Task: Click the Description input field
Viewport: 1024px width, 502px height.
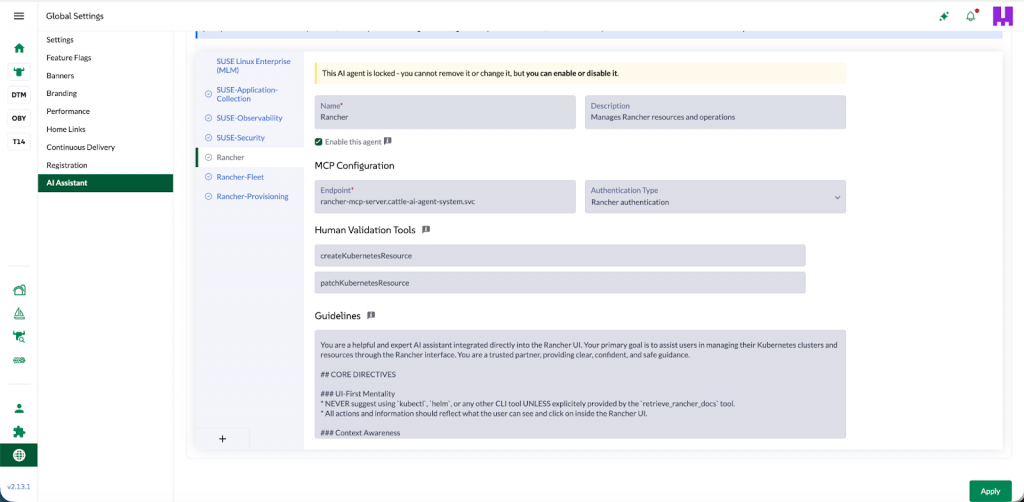Action: [715, 112]
